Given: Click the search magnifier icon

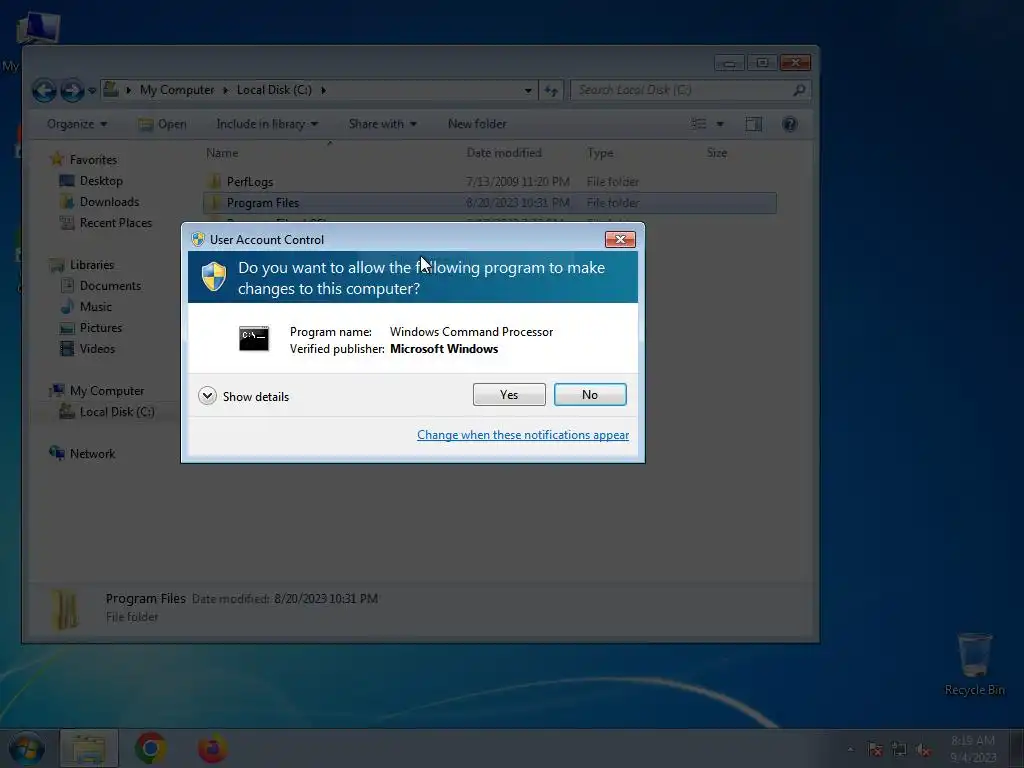Looking at the screenshot, I should [799, 90].
